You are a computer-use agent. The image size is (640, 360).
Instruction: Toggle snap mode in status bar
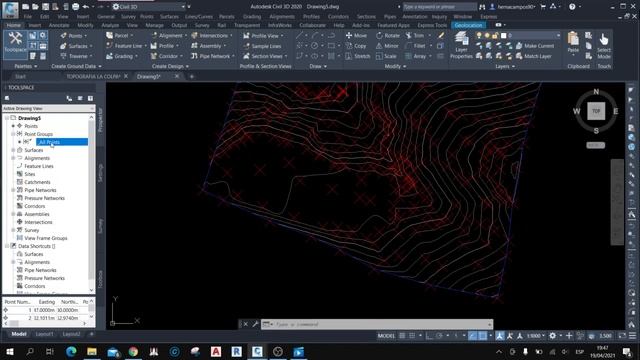(412, 336)
